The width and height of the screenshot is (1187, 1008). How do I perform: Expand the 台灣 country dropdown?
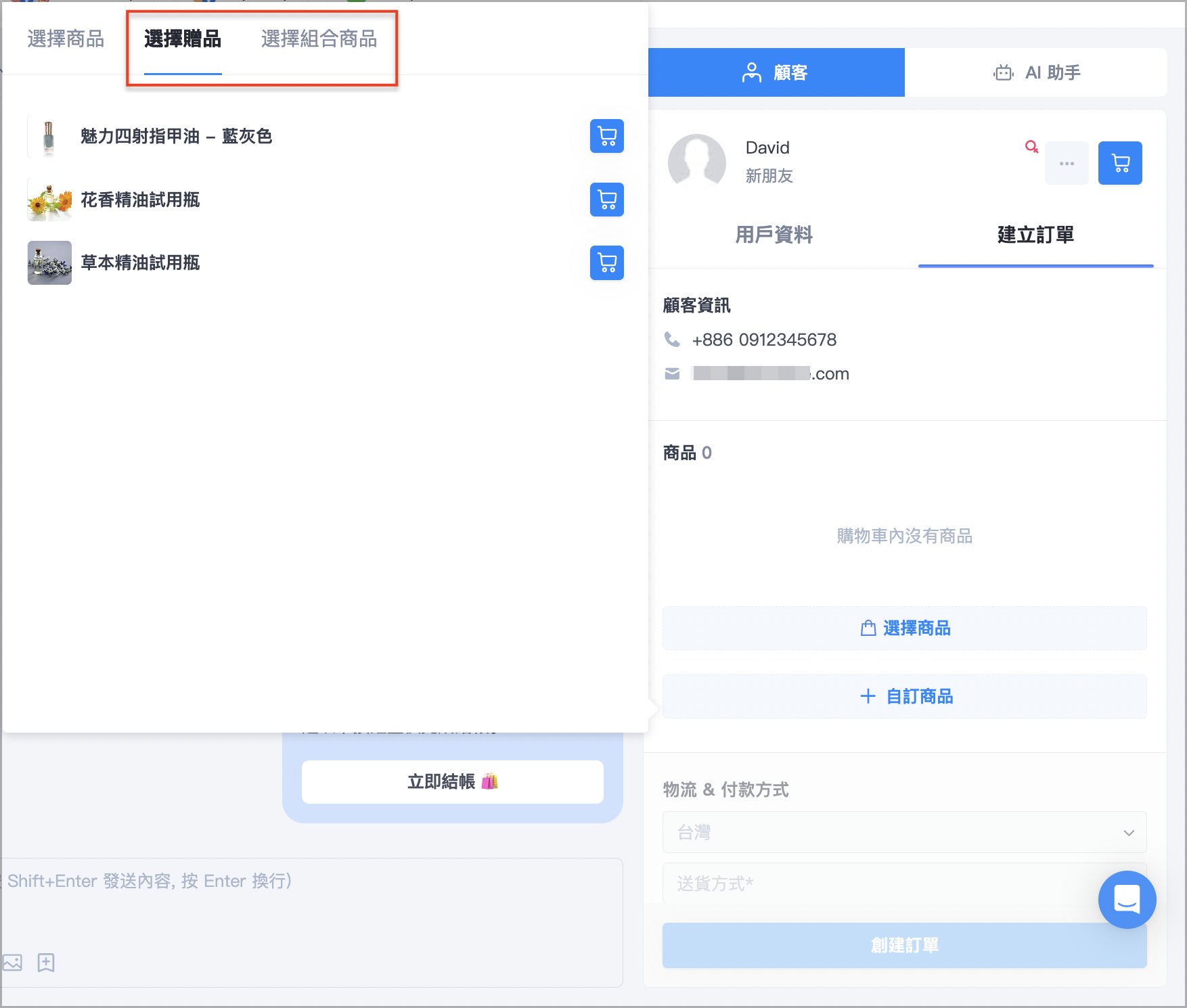tap(903, 833)
